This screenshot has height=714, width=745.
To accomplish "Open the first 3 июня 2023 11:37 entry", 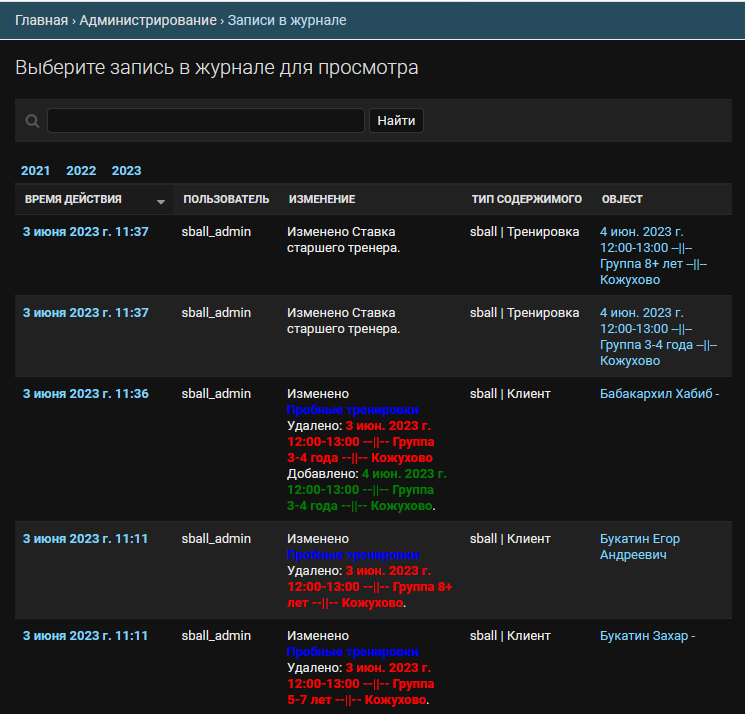I will (x=86, y=231).
